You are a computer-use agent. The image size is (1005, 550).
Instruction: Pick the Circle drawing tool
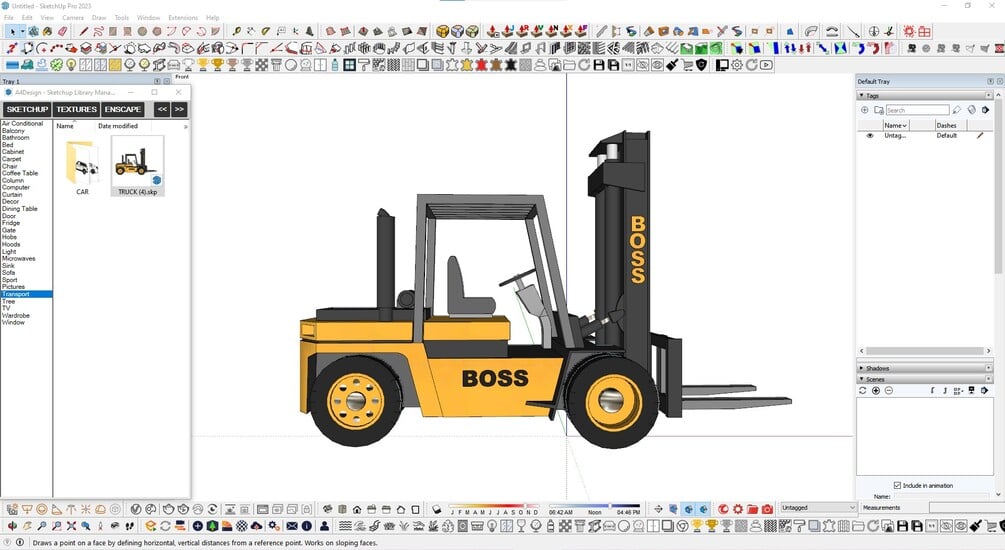(x=142, y=31)
